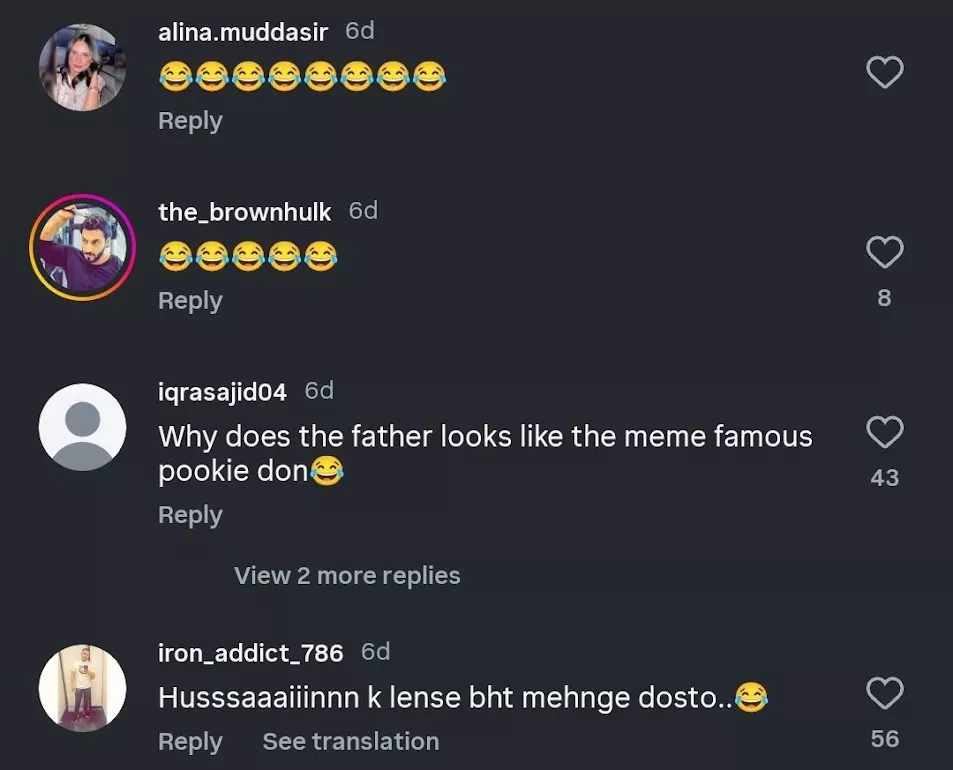Viewport: 953px width, 770px height.
Task: Open the alina.muddasir username link
Action: [243, 32]
